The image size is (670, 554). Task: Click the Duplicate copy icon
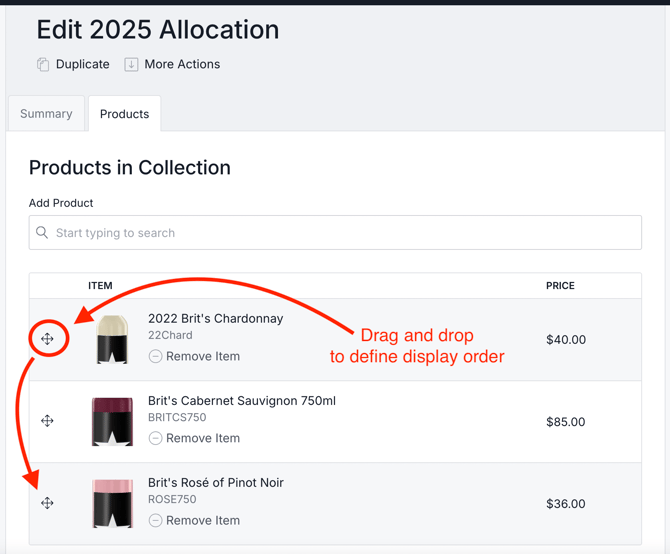pyautogui.click(x=43, y=64)
